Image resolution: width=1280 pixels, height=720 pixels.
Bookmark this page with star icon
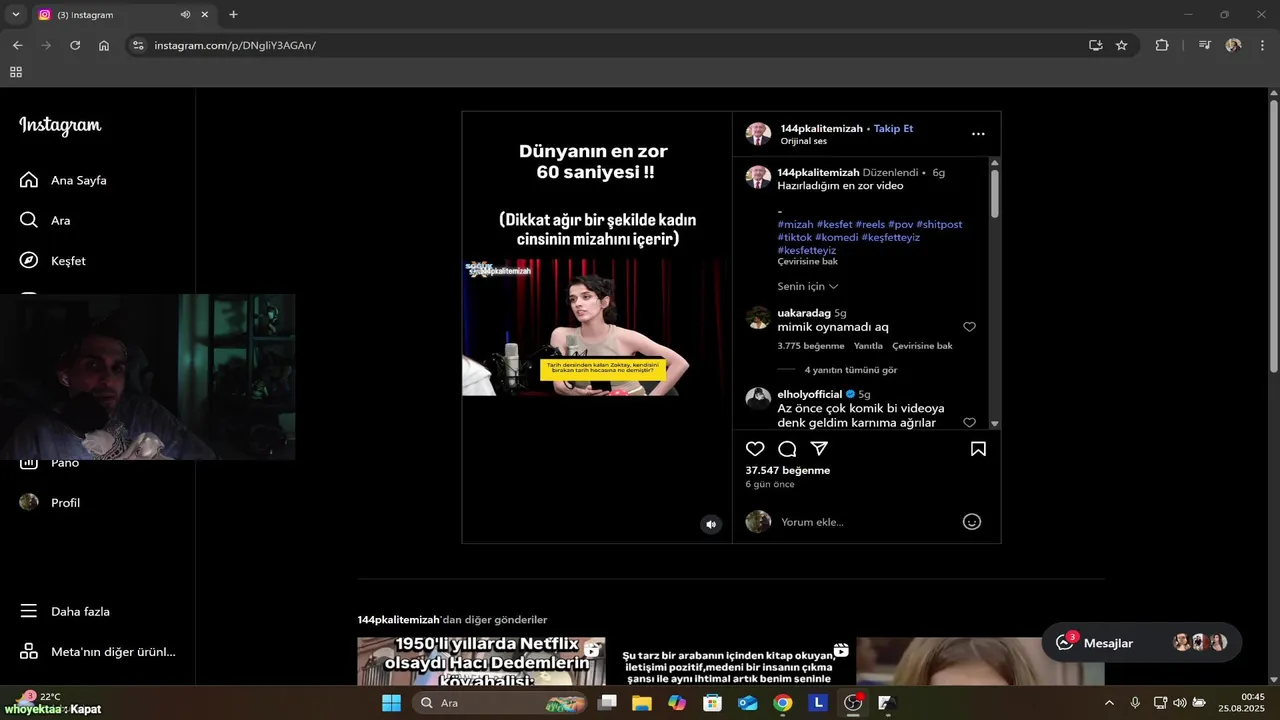click(1122, 45)
